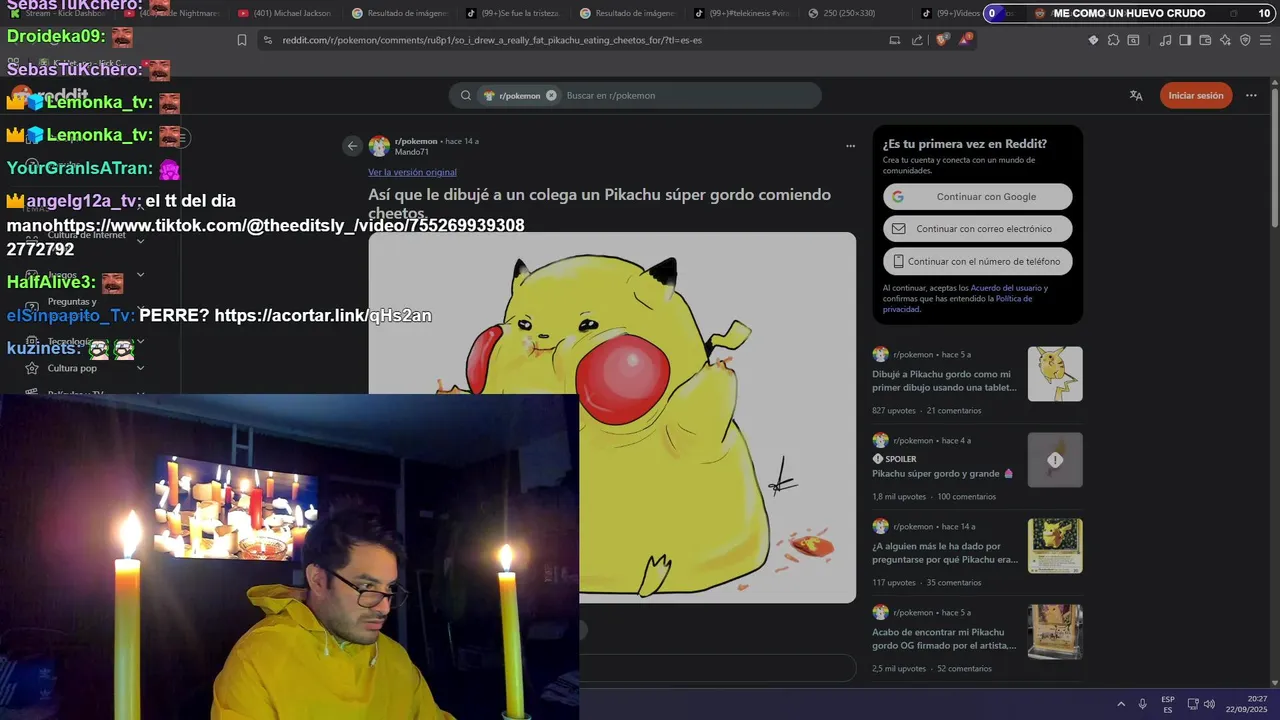The image size is (1280, 720).
Task: Open Brave Shields lion icon
Action: (942, 40)
